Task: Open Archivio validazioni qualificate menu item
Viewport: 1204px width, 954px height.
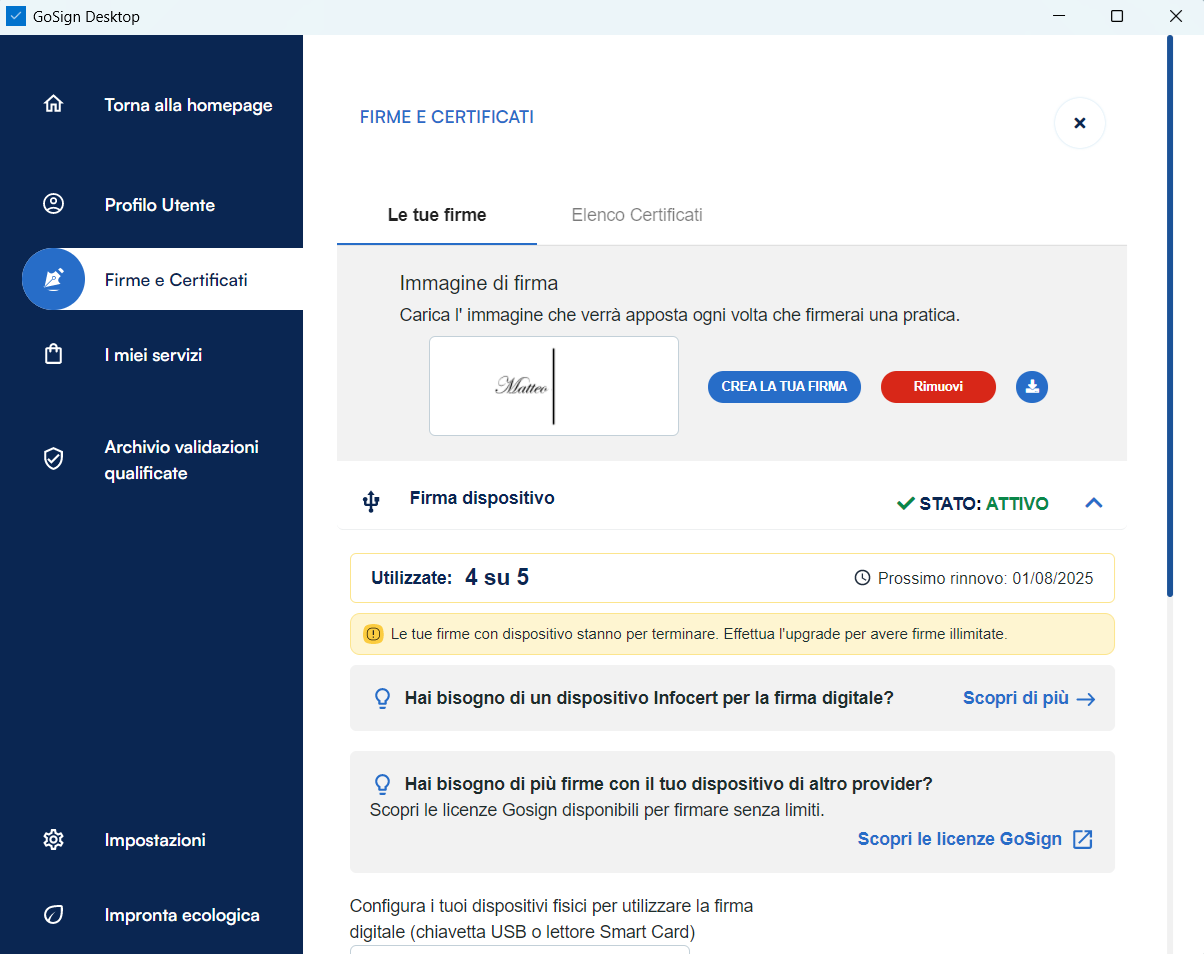Action: [x=181, y=460]
